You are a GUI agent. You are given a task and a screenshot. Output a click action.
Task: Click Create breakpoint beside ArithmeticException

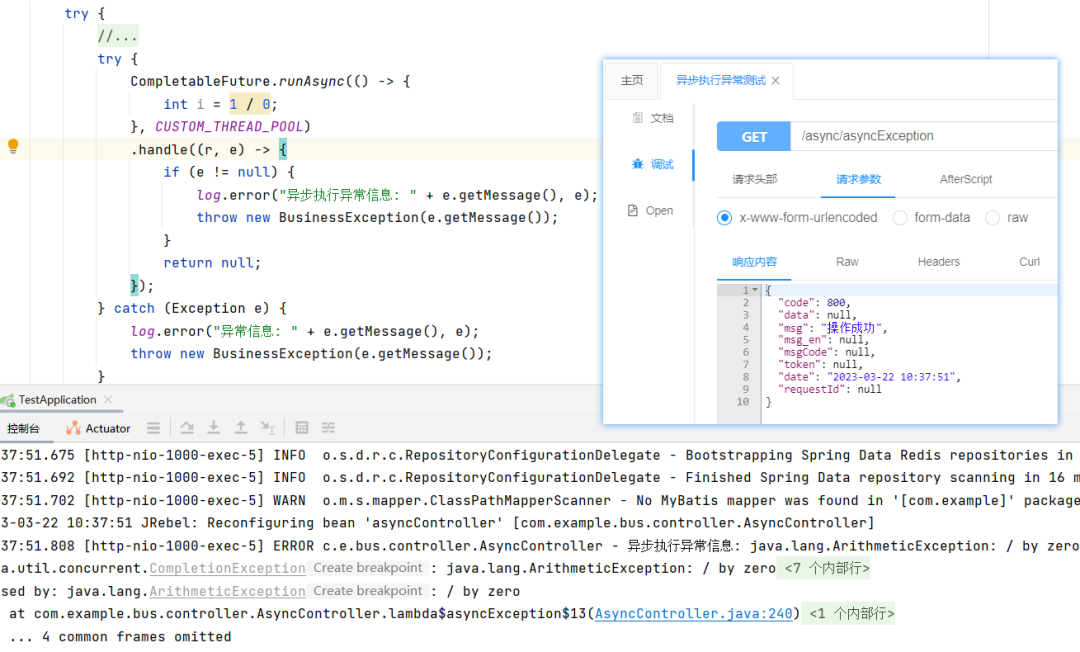(x=368, y=591)
